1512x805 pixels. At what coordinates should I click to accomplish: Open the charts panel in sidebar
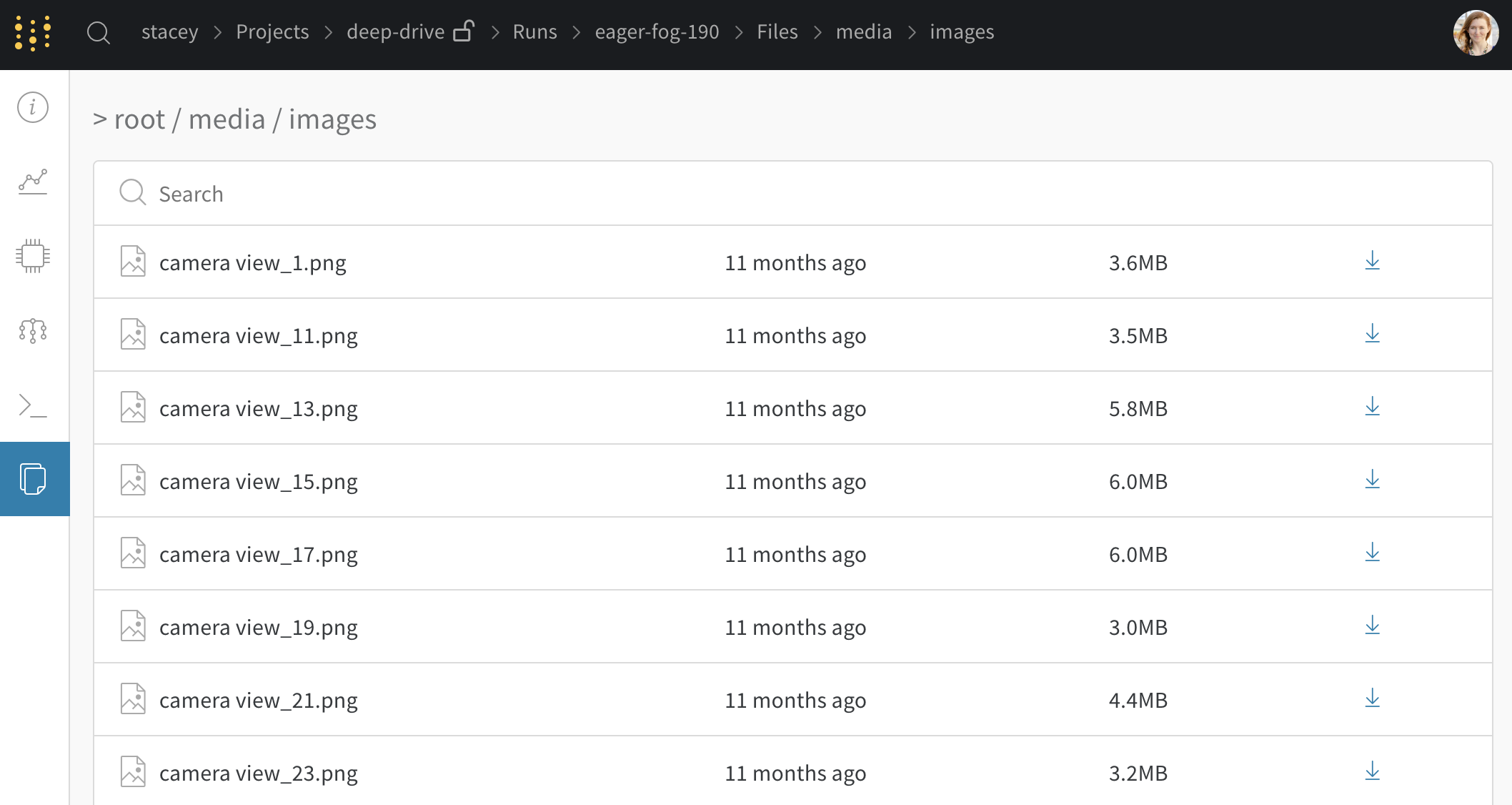click(x=33, y=182)
